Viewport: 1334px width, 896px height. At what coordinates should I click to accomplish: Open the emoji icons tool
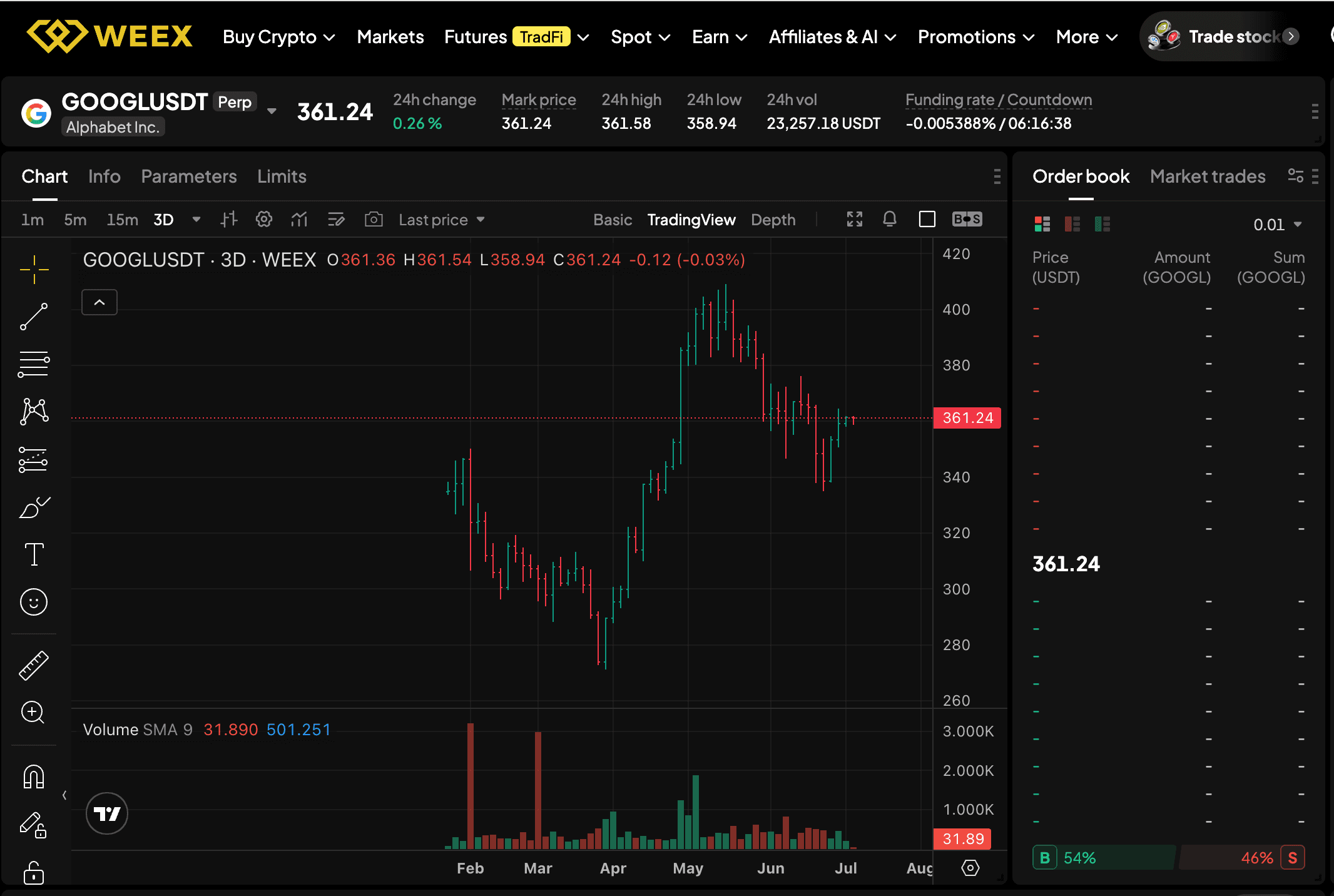pos(34,602)
